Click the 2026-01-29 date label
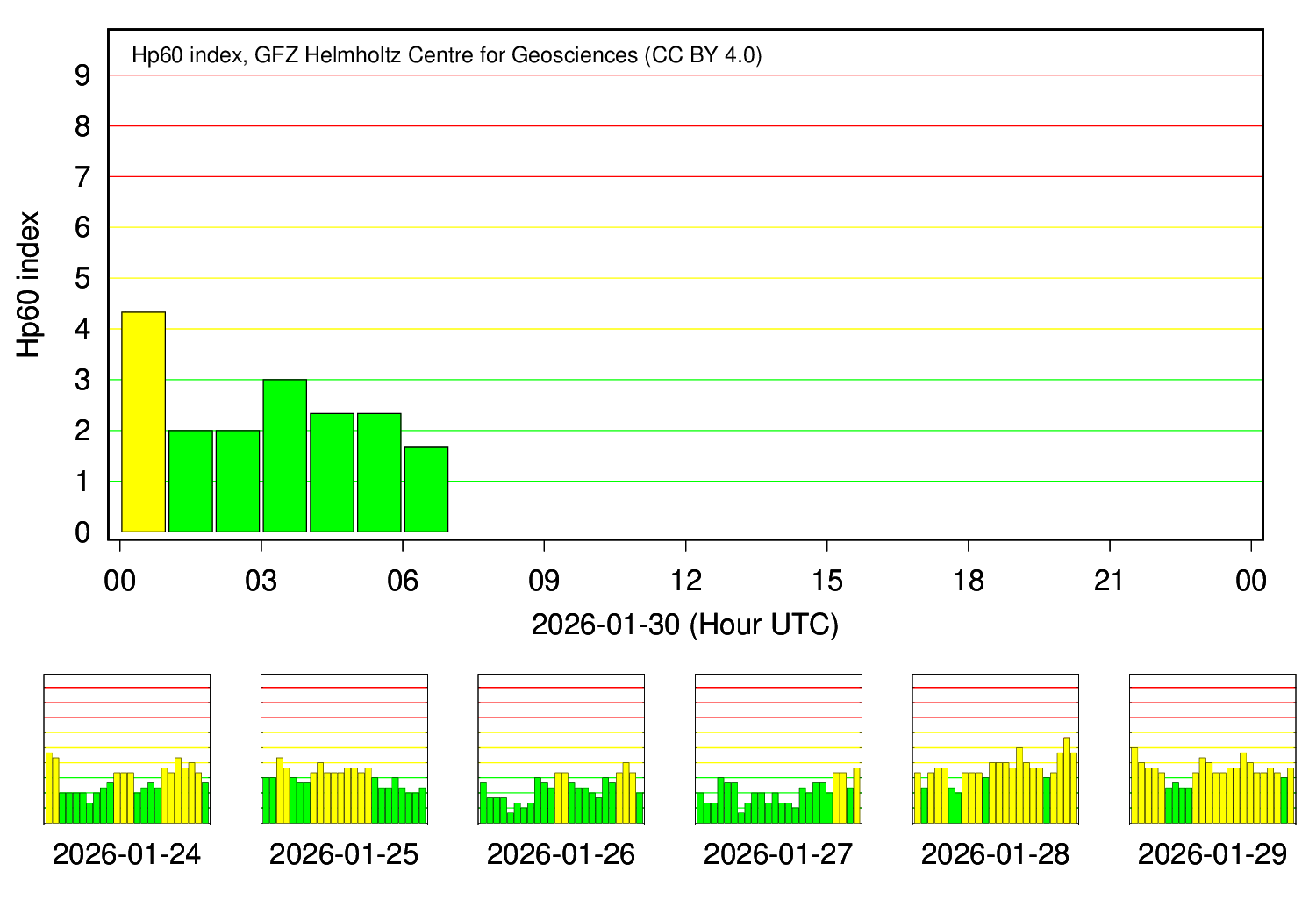The image size is (1316, 921). pos(1212,853)
